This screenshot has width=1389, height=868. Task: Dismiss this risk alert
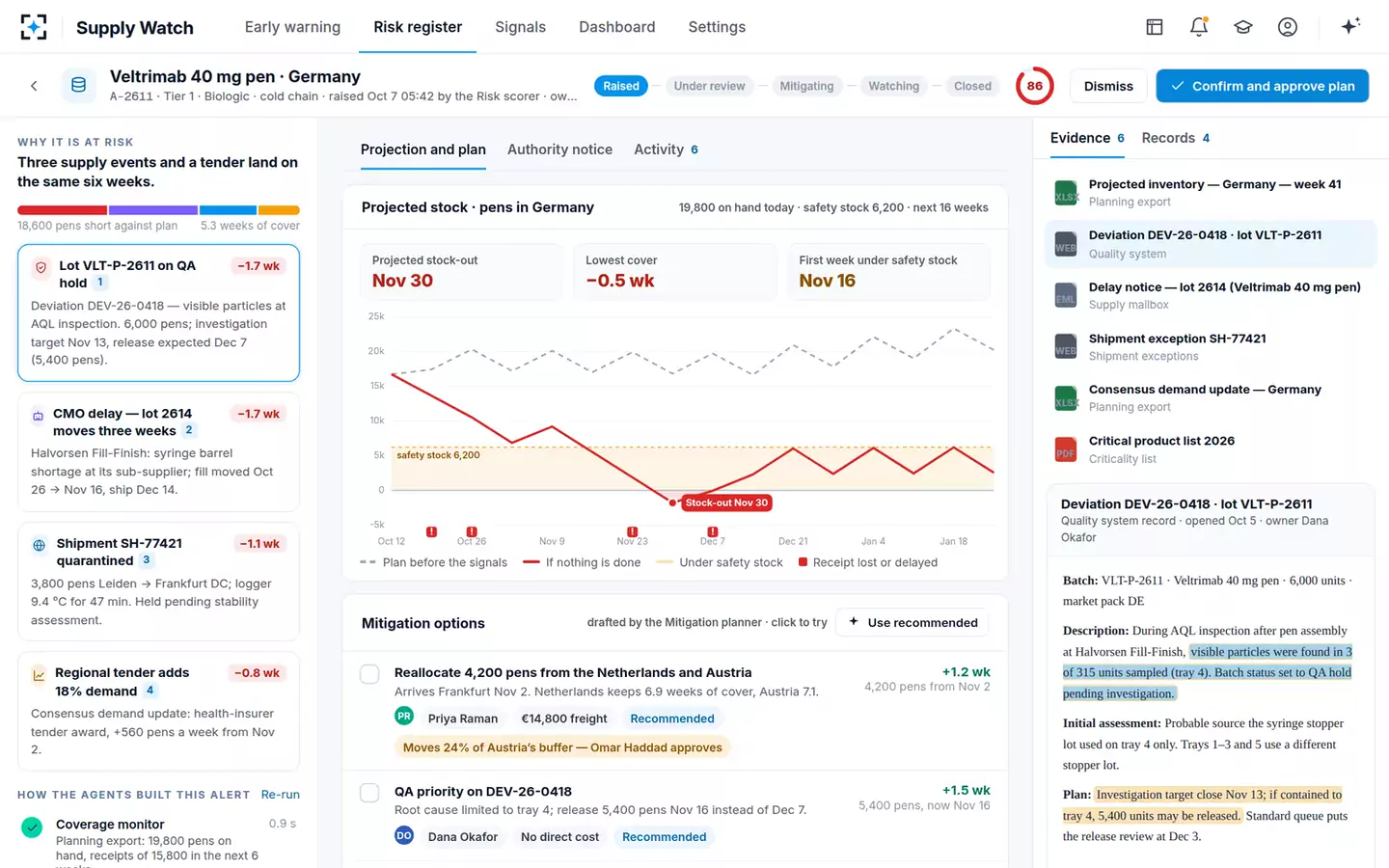(1108, 86)
